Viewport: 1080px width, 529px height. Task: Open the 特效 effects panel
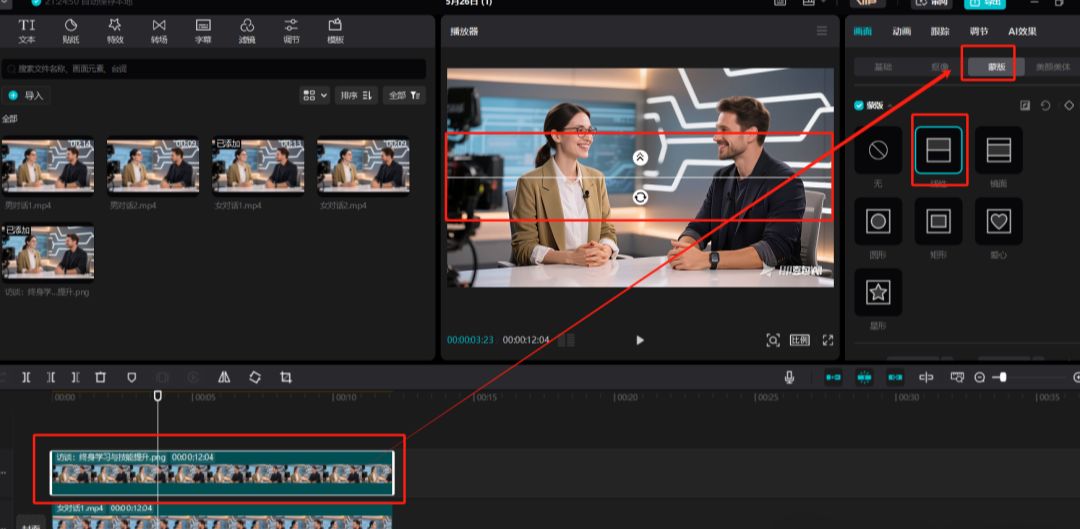pyautogui.click(x=115, y=30)
